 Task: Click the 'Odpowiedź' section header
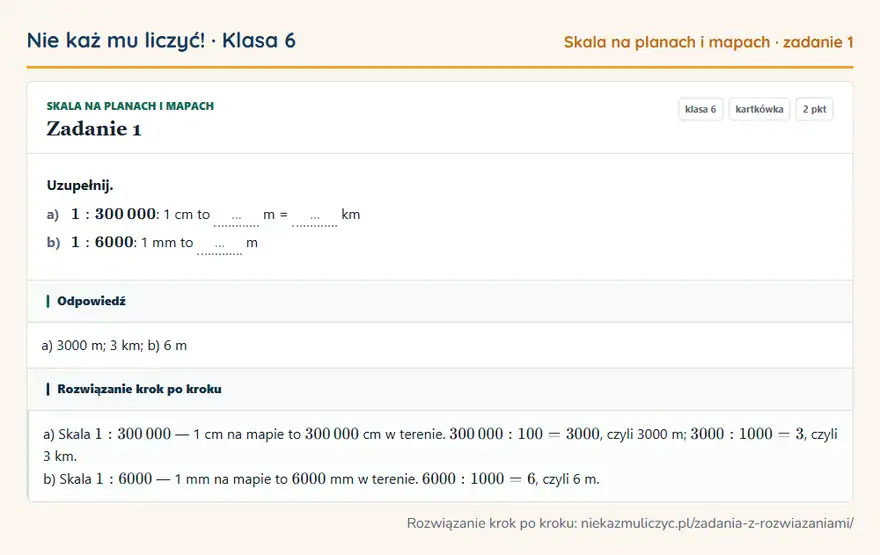(440, 301)
